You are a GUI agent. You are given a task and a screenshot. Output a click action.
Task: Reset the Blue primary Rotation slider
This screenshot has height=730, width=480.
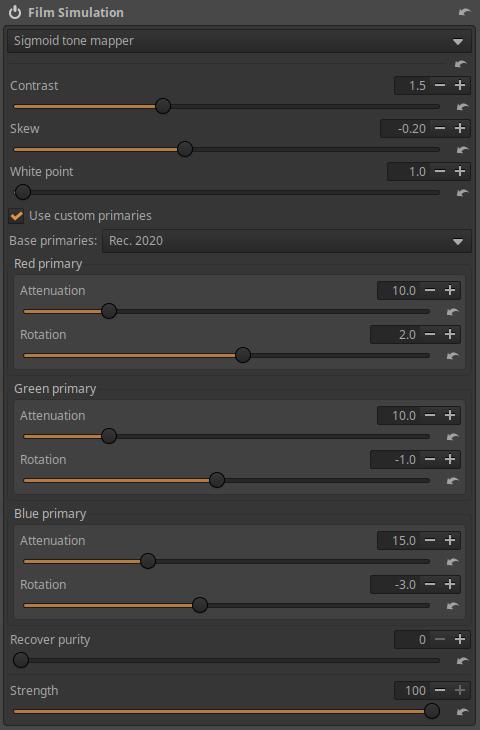pos(452,606)
